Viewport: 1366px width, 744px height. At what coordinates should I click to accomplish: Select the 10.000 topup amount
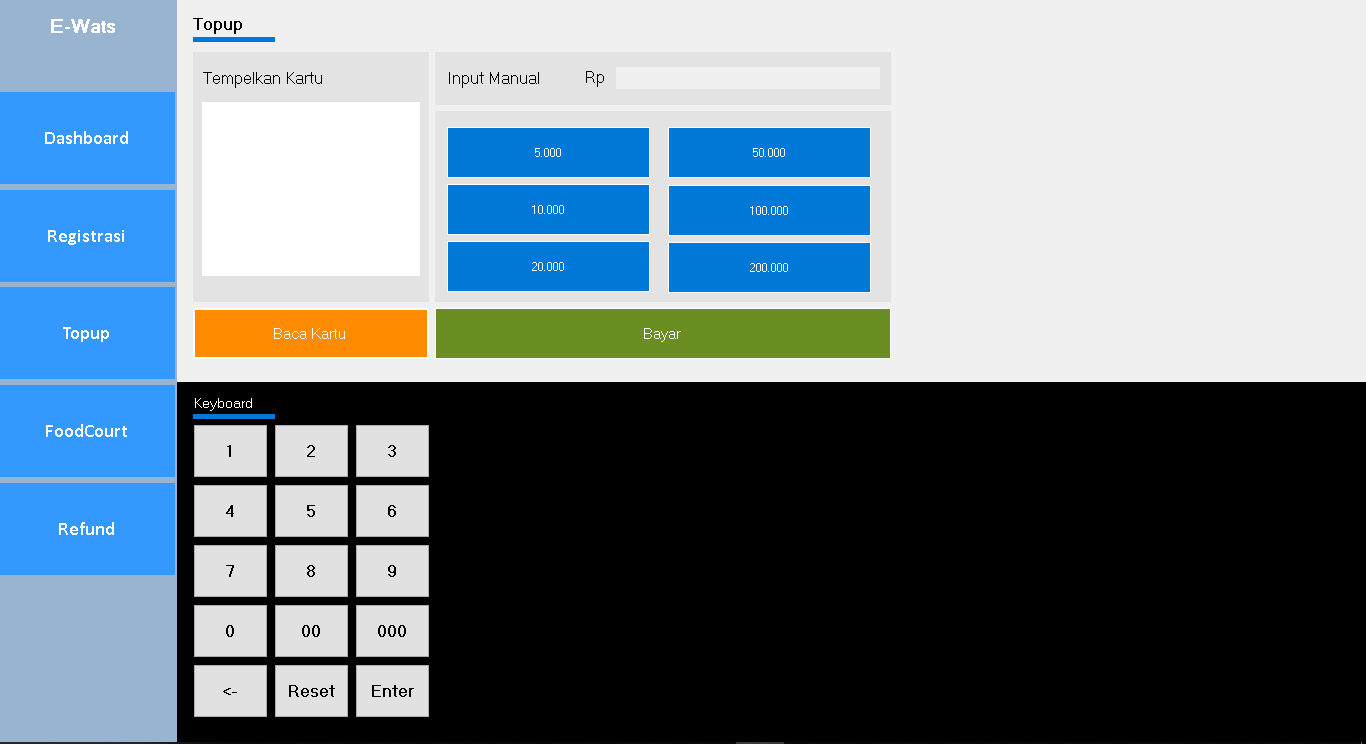tap(548, 210)
